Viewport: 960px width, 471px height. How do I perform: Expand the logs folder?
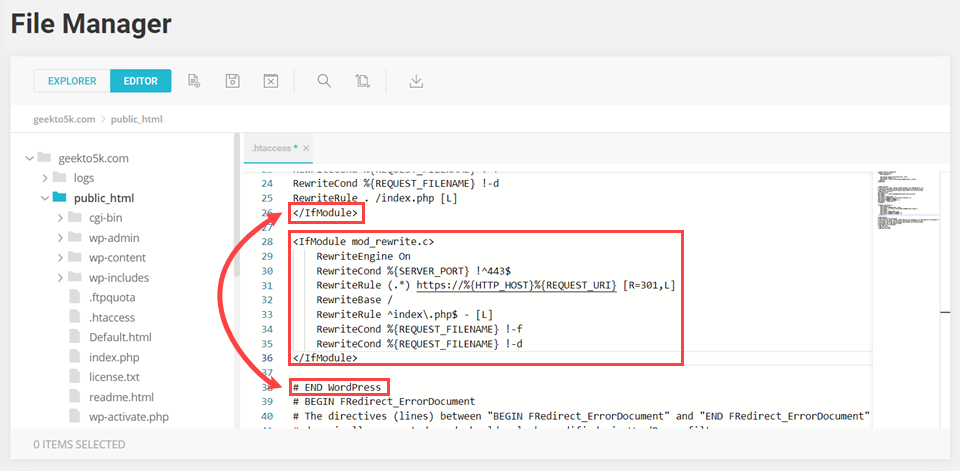point(45,178)
